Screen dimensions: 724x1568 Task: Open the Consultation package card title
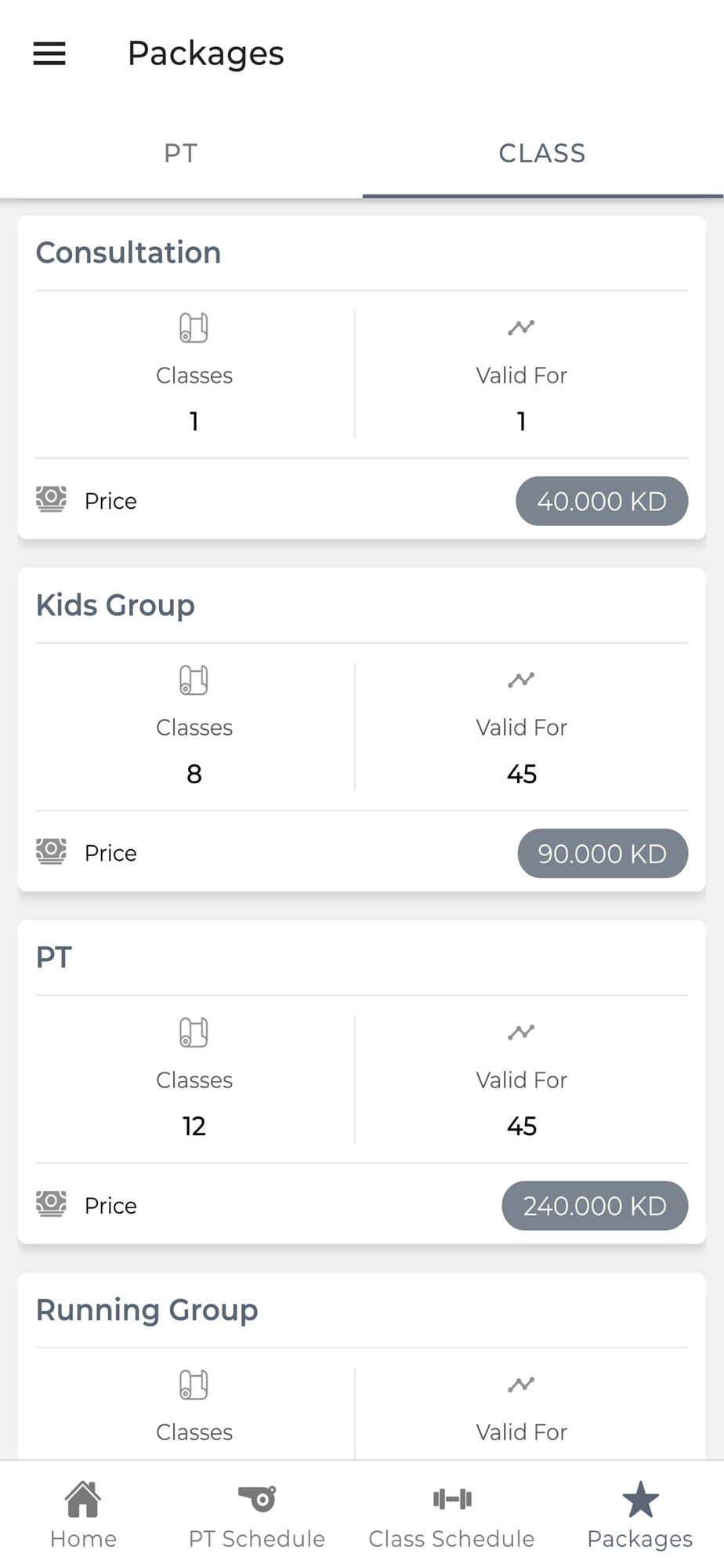point(129,252)
